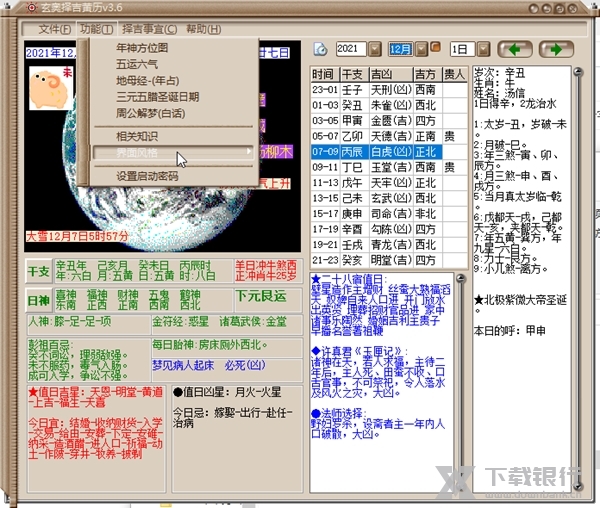Click the 干支 column header
This screenshot has height=508, width=600.
click(354, 74)
